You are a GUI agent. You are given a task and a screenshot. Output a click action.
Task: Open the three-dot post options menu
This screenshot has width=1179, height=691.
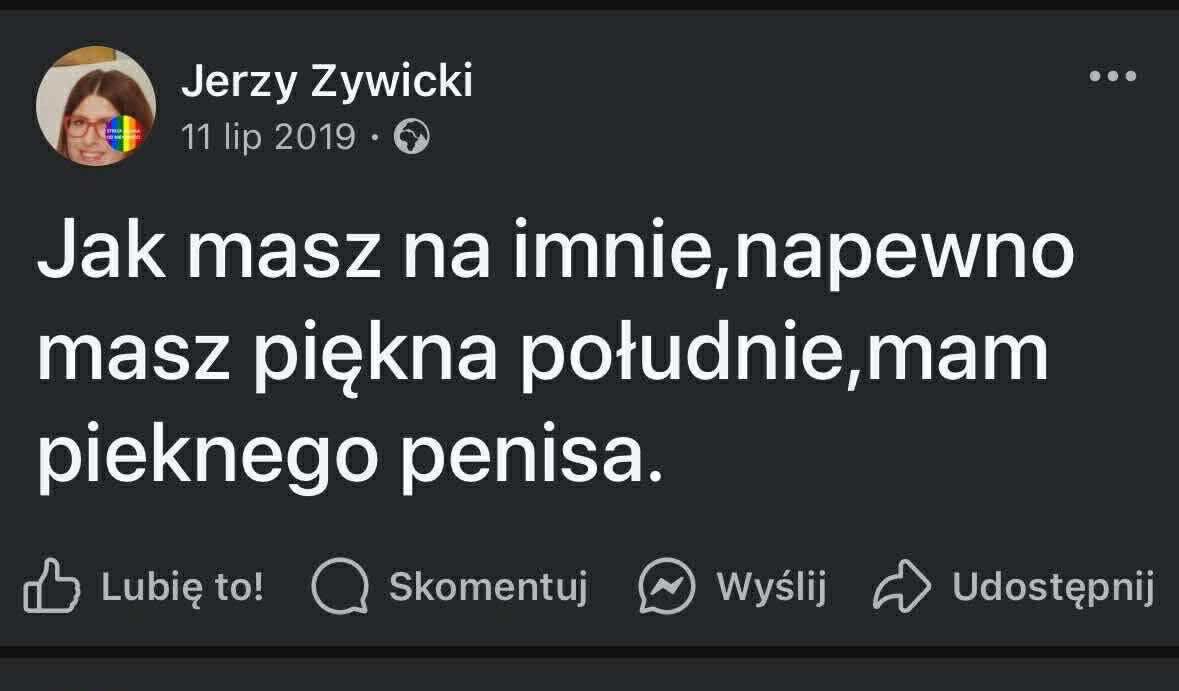click(x=1112, y=77)
